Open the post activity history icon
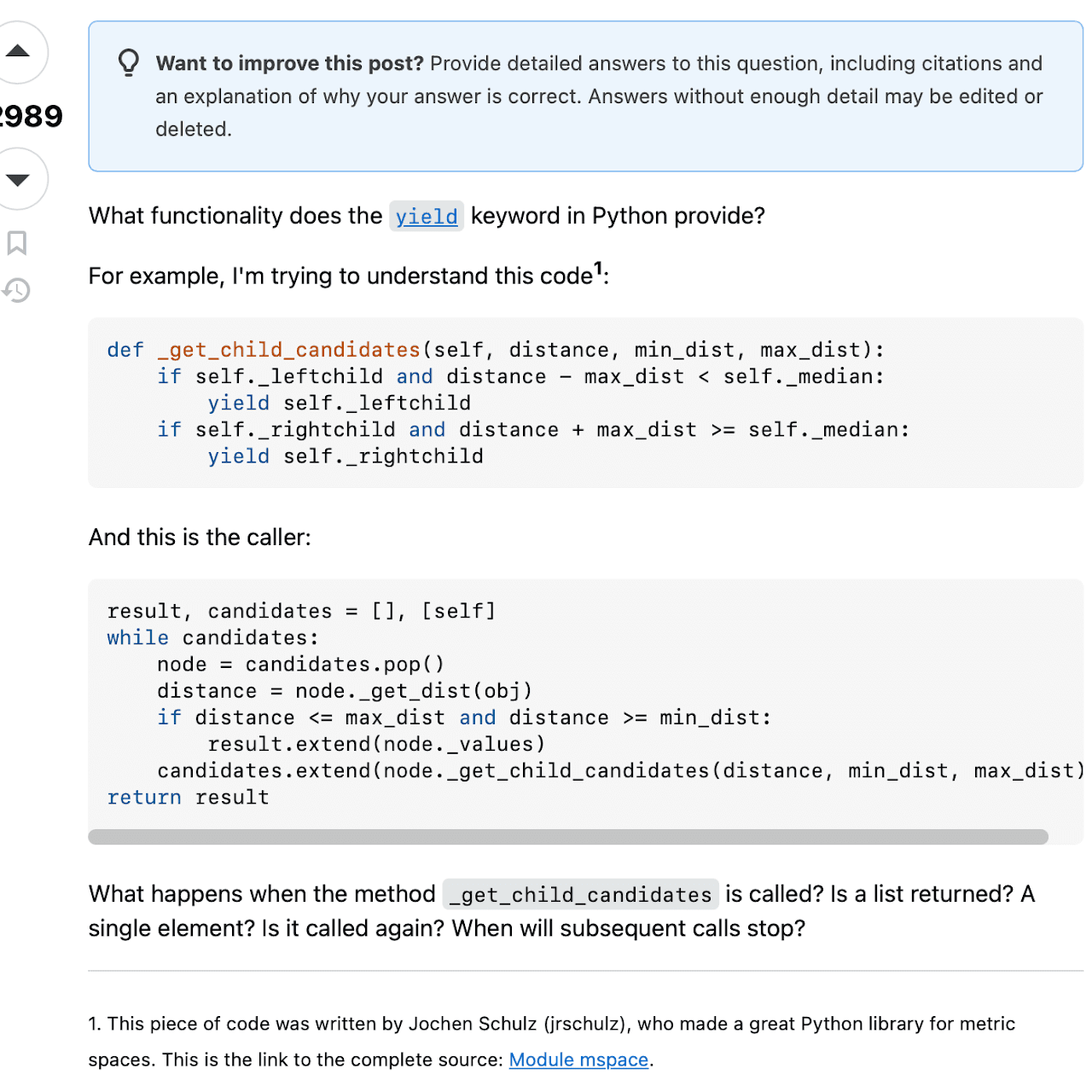The width and height of the screenshot is (1092, 1092). (16, 291)
